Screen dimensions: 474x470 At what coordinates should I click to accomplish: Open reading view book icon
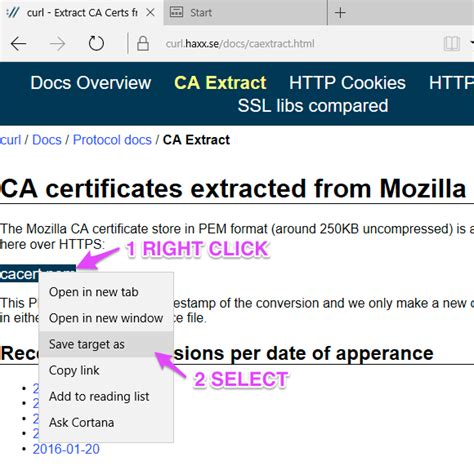tap(452, 44)
